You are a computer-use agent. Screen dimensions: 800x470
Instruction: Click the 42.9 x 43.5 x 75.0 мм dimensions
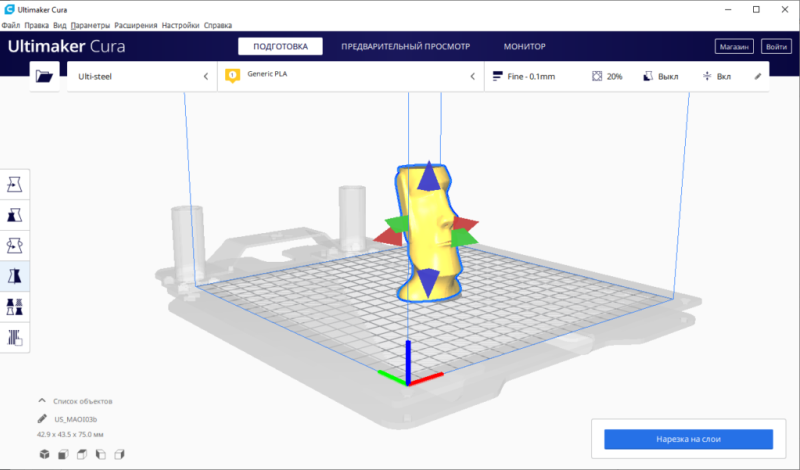70,434
